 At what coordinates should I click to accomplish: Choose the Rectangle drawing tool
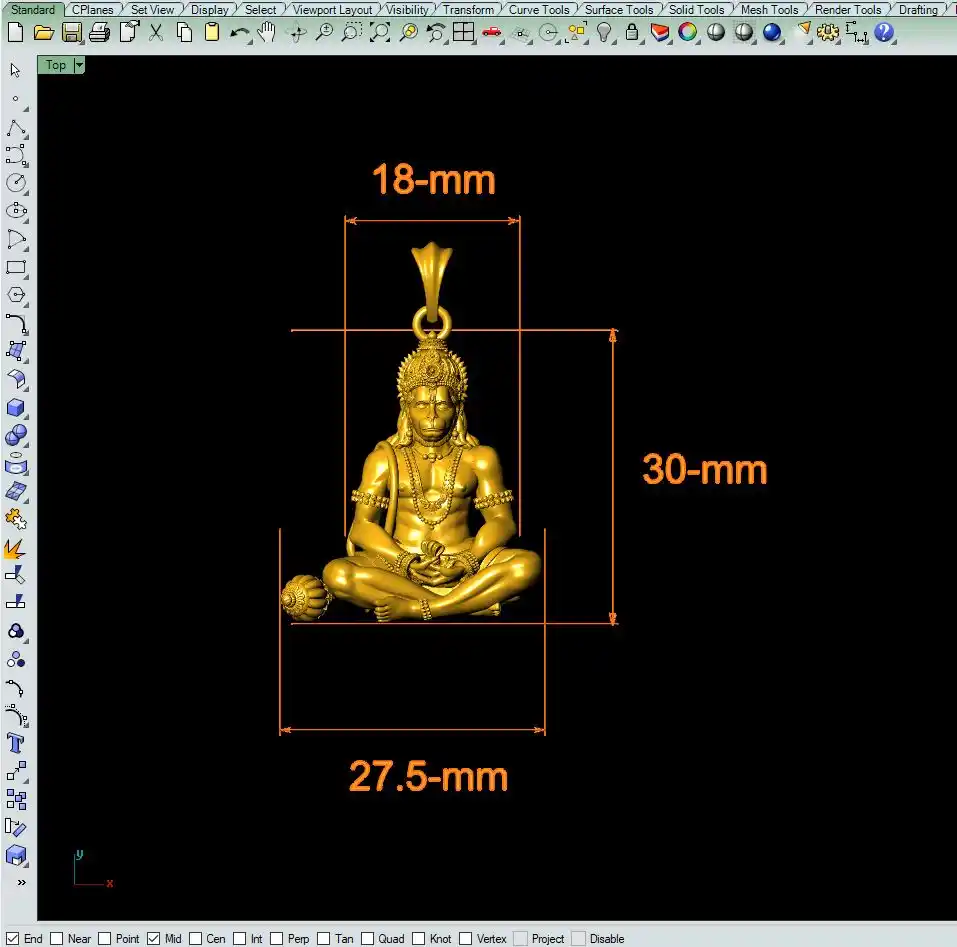pos(16,268)
